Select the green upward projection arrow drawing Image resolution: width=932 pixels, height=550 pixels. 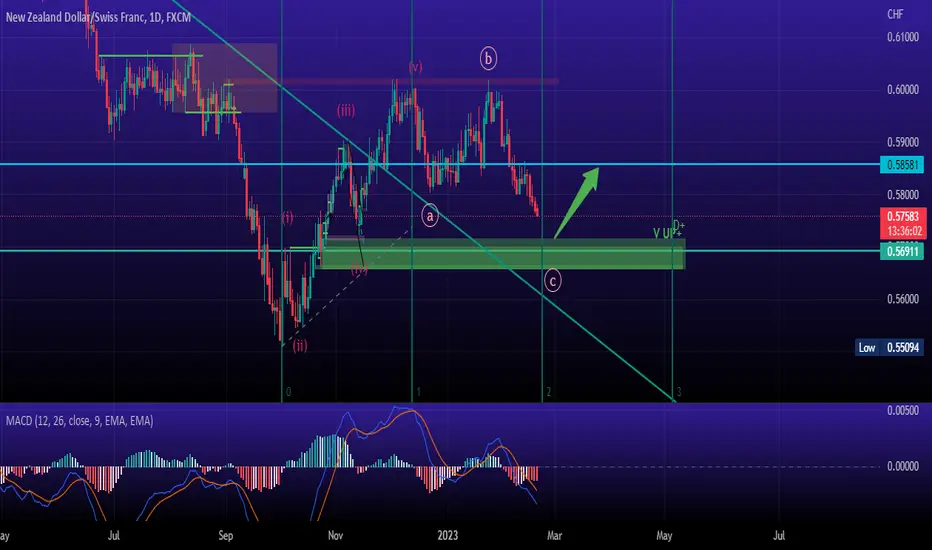(575, 204)
